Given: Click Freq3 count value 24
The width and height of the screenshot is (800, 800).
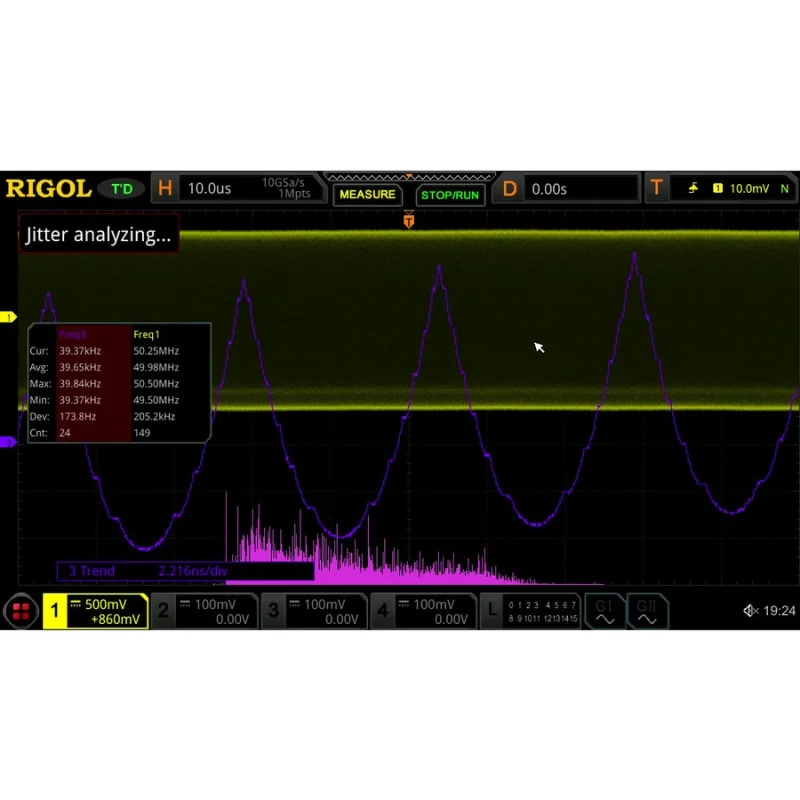Looking at the screenshot, I should (65, 433).
